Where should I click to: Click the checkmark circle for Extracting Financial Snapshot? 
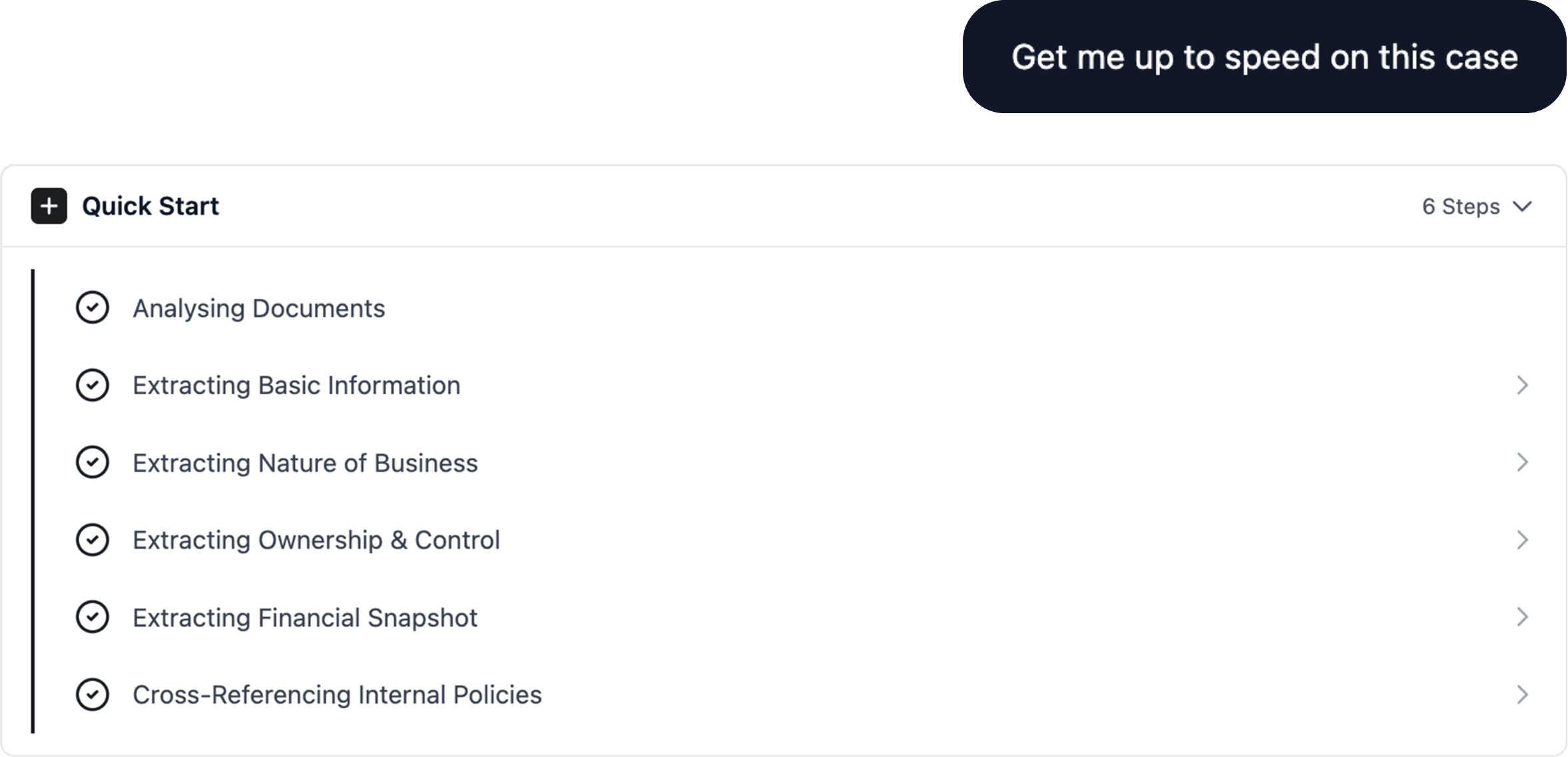[92, 617]
